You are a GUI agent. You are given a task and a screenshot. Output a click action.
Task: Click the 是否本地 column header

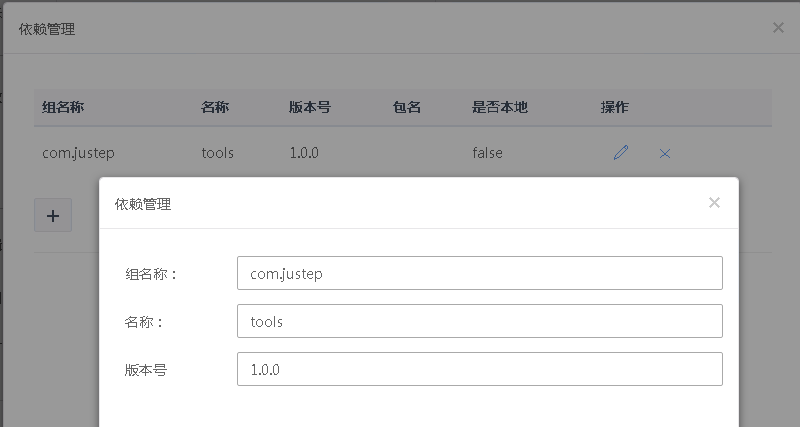(x=499, y=107)
